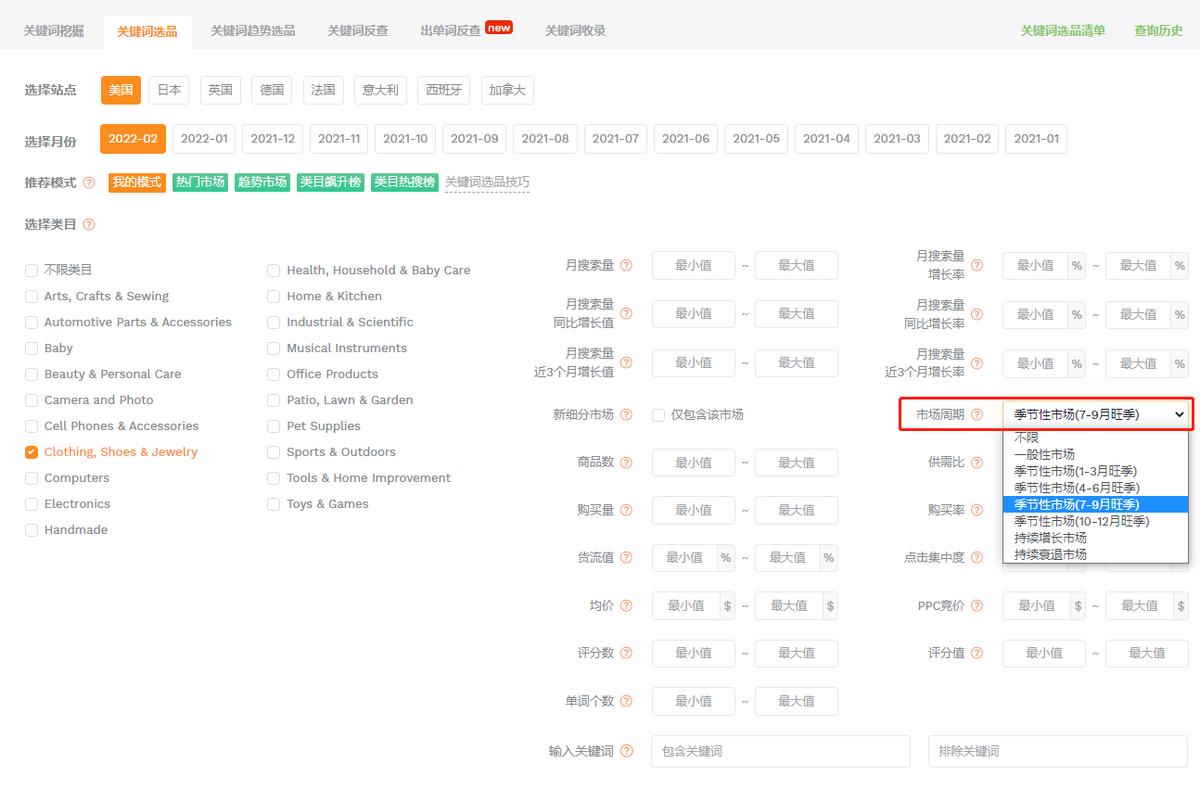Viewport: 1200px width, 786px height.
Task: Uncheck Clothing, Shoes & Jewelry category
Action: [x=31, y=451]
